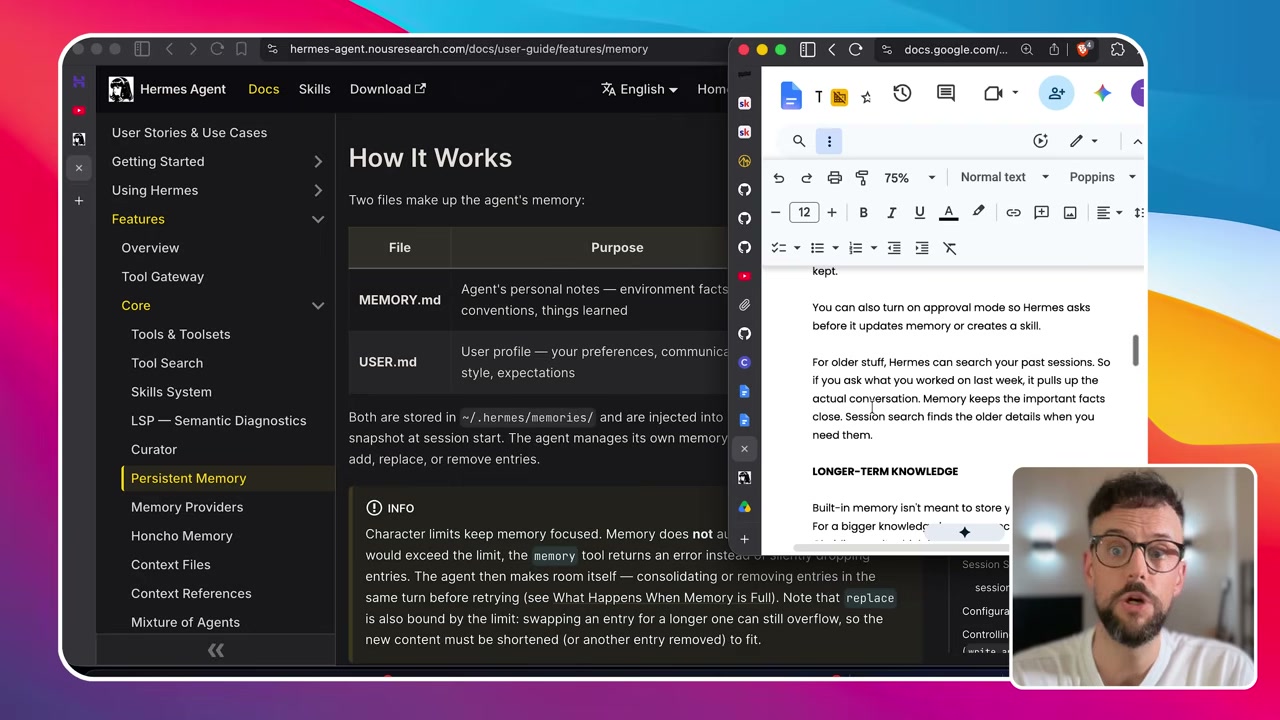Reload the Google Docs browser page
Image resolution: width=1280 pixels, height=720 pixels.
(855, 49)
